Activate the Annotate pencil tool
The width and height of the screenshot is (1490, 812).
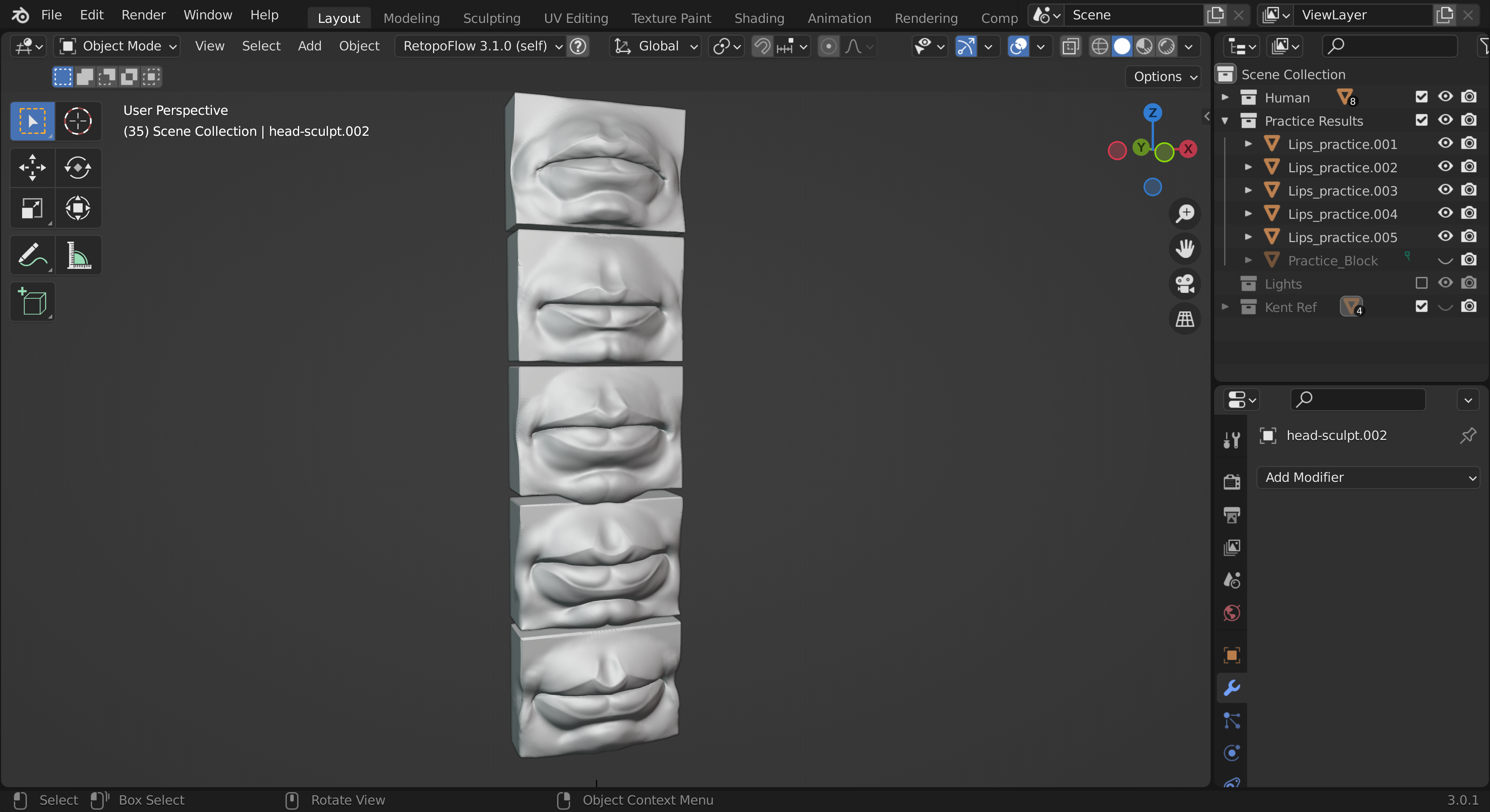pyautogui.click(x=32, y=255)
